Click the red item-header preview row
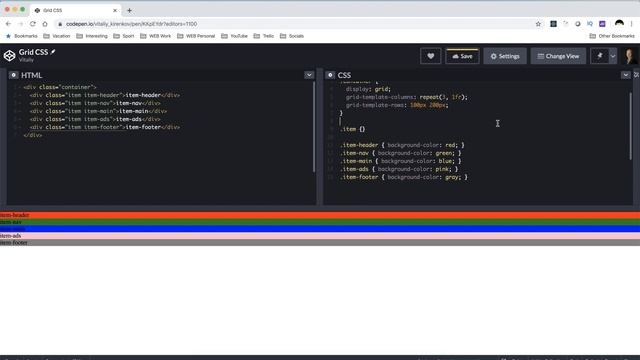The image size is (640, 360). pos(320,215)
